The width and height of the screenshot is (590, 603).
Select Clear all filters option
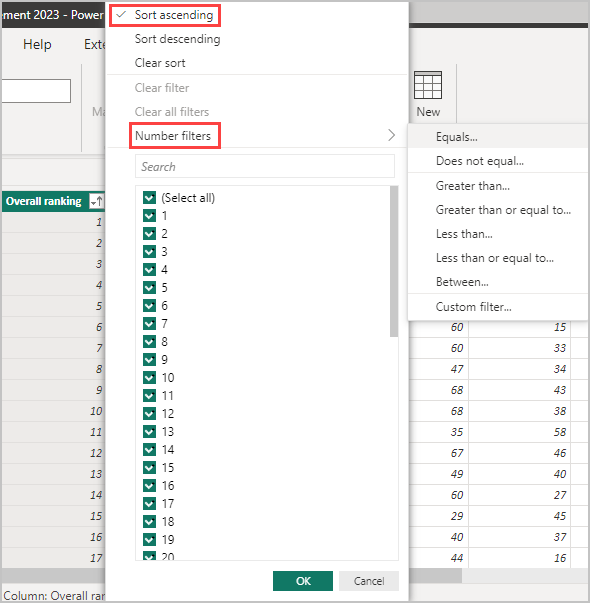click(172, 112)
